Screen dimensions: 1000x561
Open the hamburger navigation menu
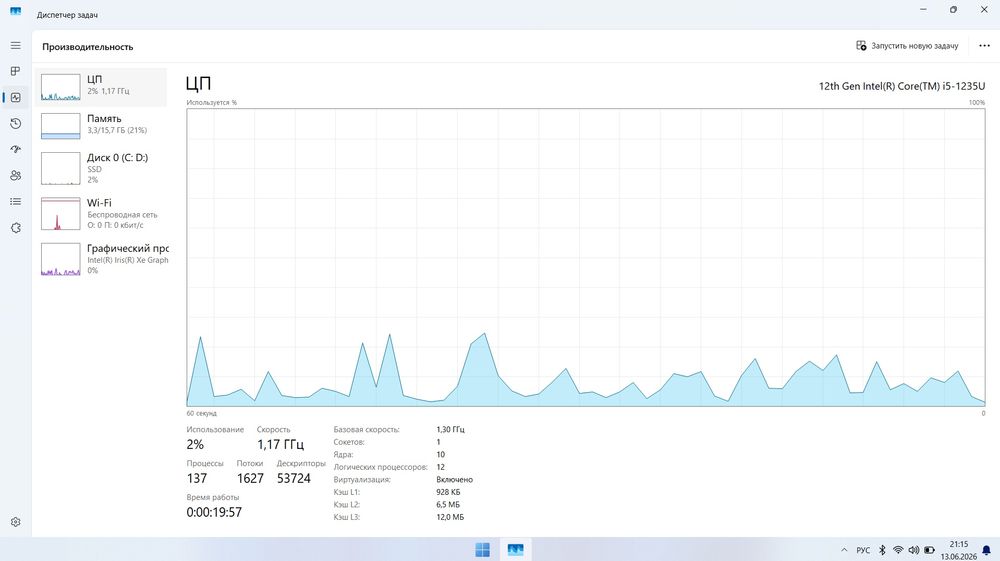pyautogui.click(x=15, y=46)
